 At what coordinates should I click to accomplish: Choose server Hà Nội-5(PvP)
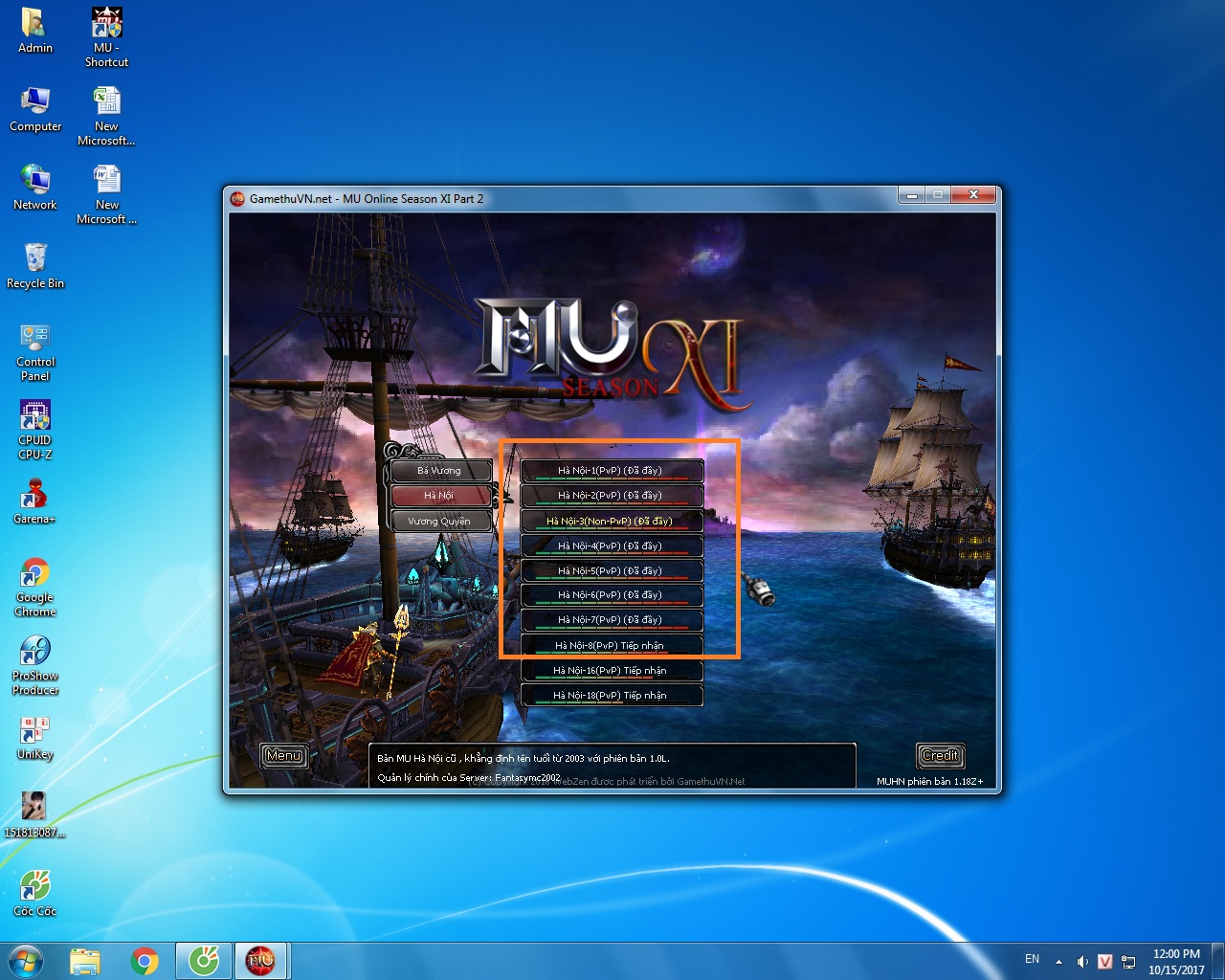612,570
